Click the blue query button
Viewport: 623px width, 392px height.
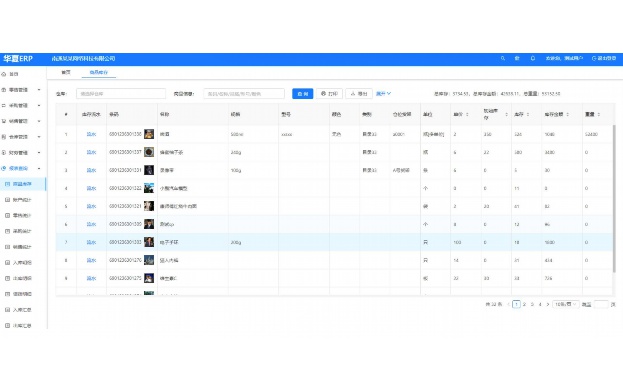pyautogui.click(x=303, y=94)
